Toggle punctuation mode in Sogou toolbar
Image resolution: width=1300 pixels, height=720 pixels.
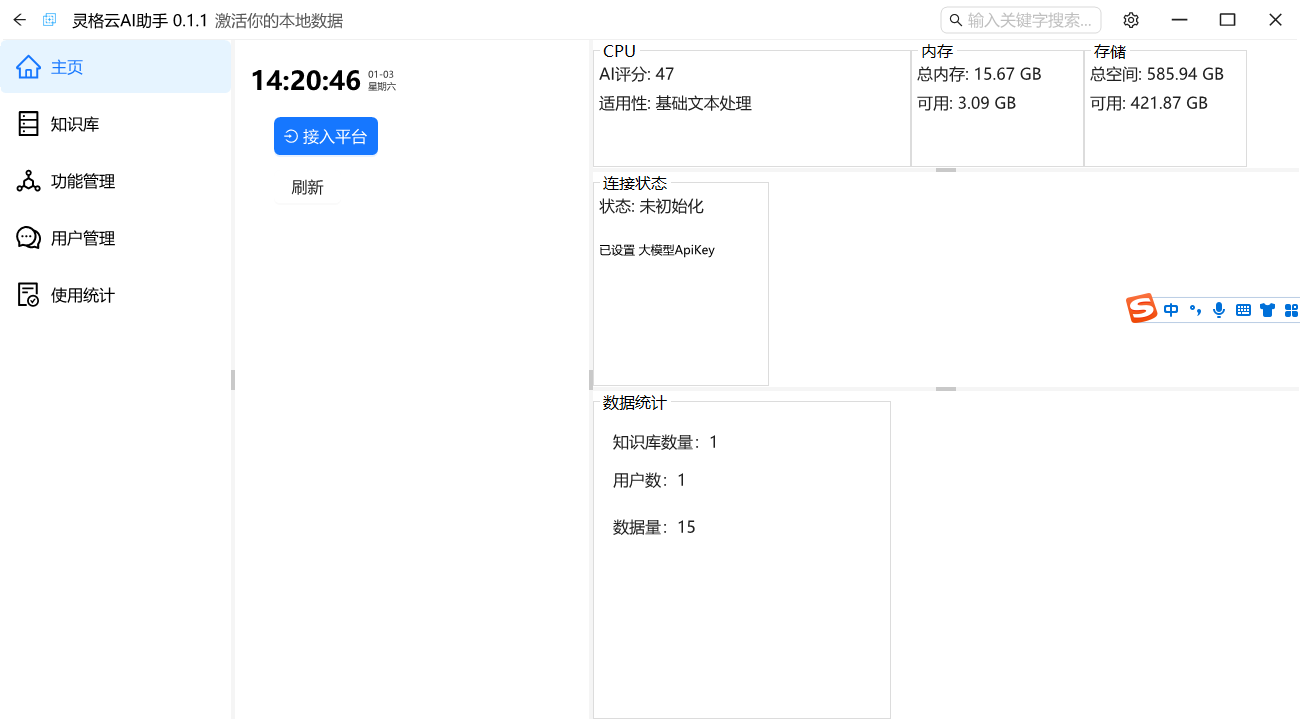pos(1194,309)
